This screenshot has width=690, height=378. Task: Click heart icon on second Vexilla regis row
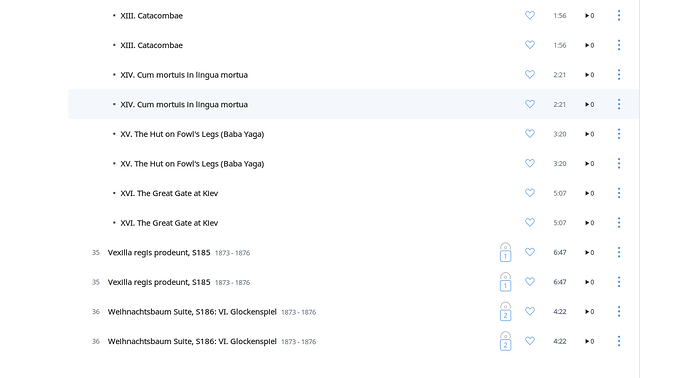pyautogui.click(x=530, y=282)
